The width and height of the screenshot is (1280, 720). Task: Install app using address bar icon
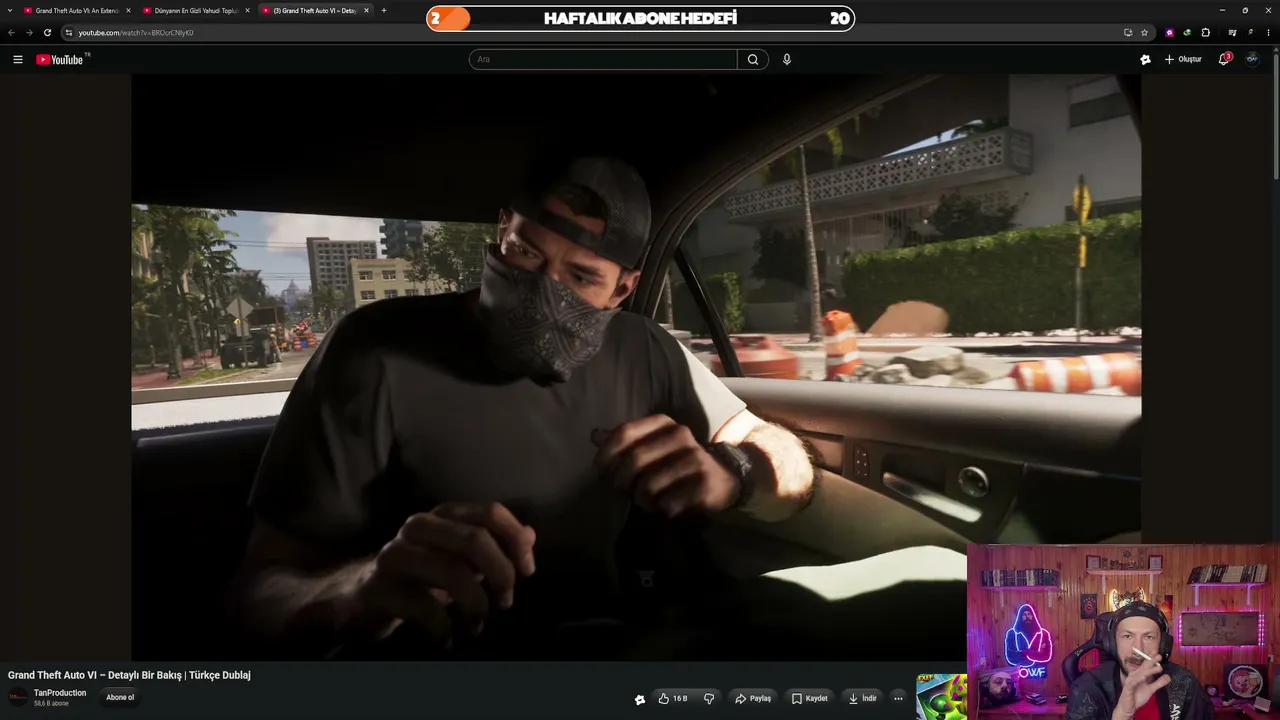(x=1128, y=33)
